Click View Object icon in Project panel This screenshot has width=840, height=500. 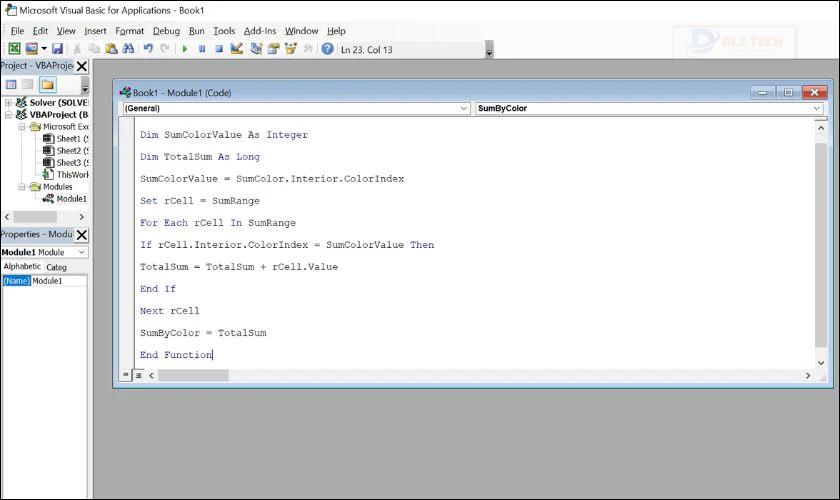(x=28, y=84)
